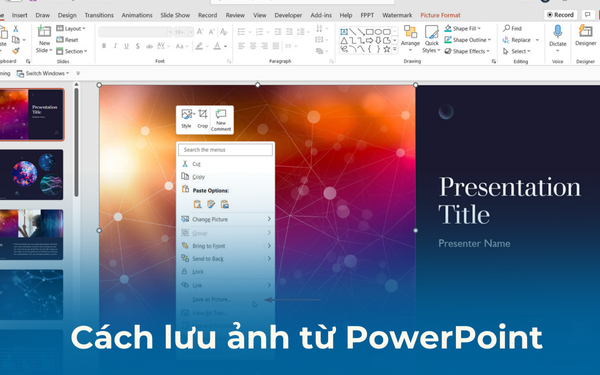Click the numbered list icon

[x=259, y=32]
